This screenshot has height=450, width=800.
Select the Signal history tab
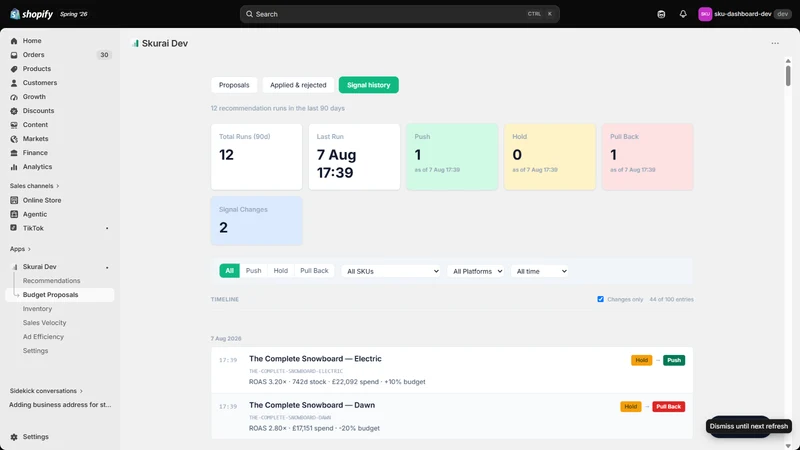pos(368,85)
